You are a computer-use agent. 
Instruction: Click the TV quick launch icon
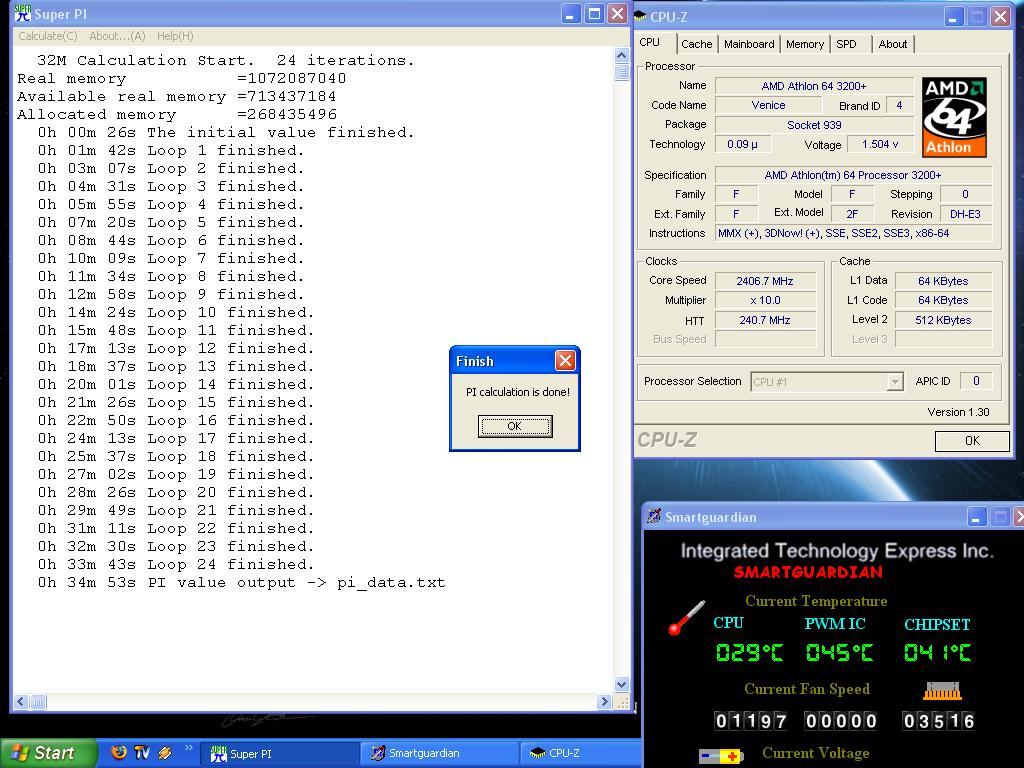[x=142, y=752]
